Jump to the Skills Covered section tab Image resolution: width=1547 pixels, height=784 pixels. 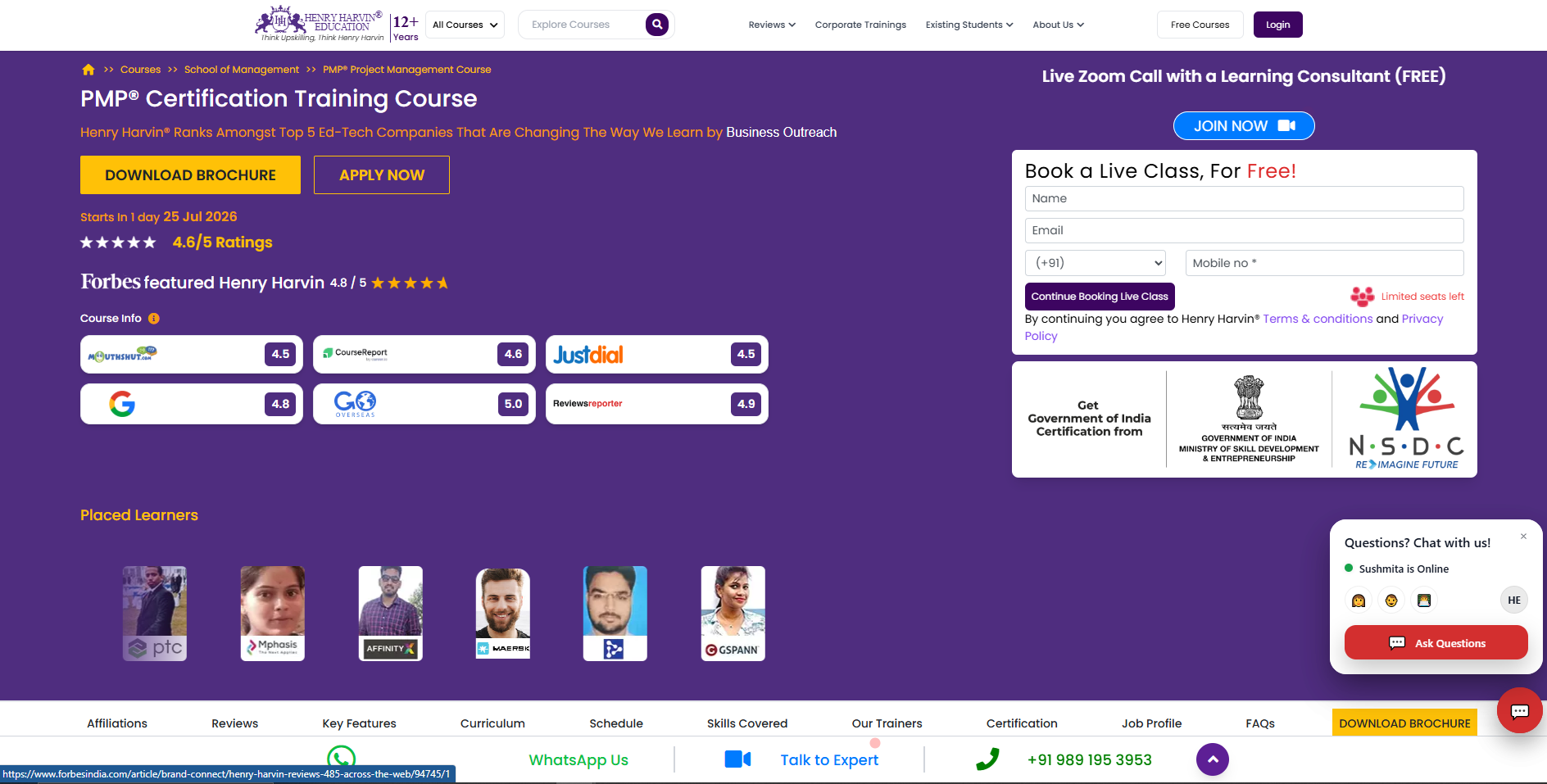pyautogui.click(x=747, y=723)
